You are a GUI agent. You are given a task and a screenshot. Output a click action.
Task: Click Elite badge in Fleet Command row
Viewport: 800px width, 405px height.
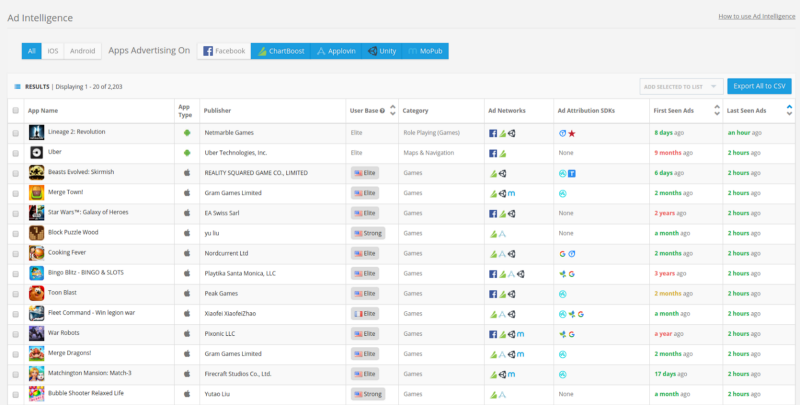365,314
